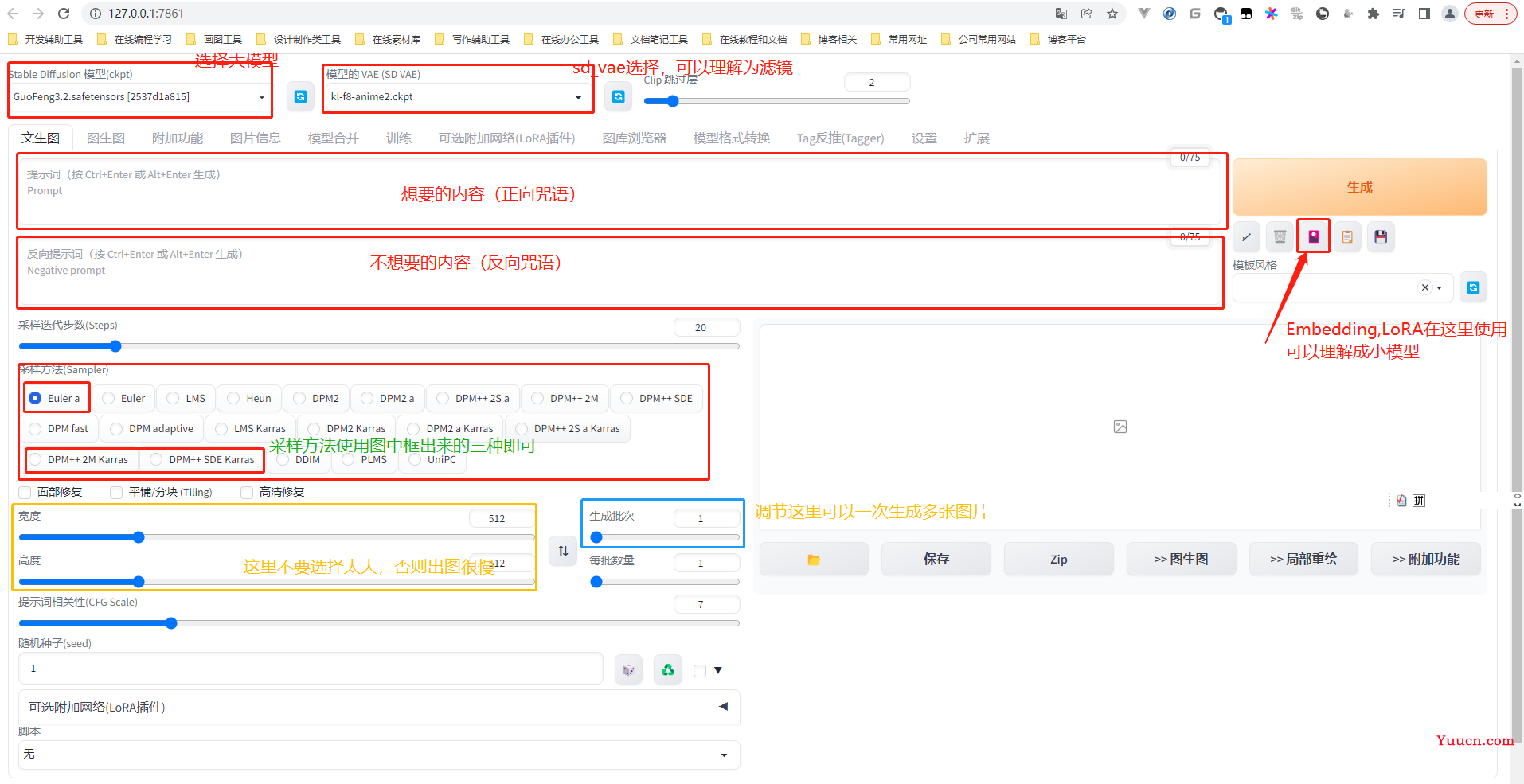1524x784 pixels.
Task: Click the clipboard apply style icon
Action: [1347, 236]
